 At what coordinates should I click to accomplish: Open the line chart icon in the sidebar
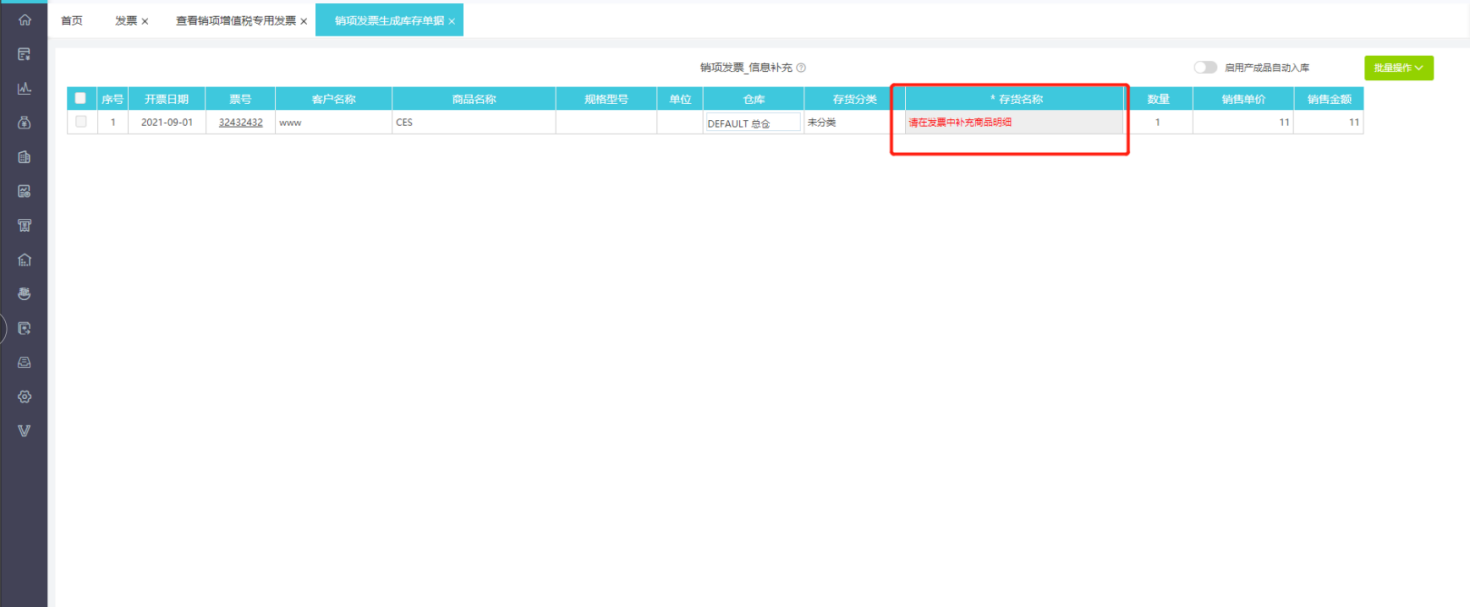click(24, 89)
